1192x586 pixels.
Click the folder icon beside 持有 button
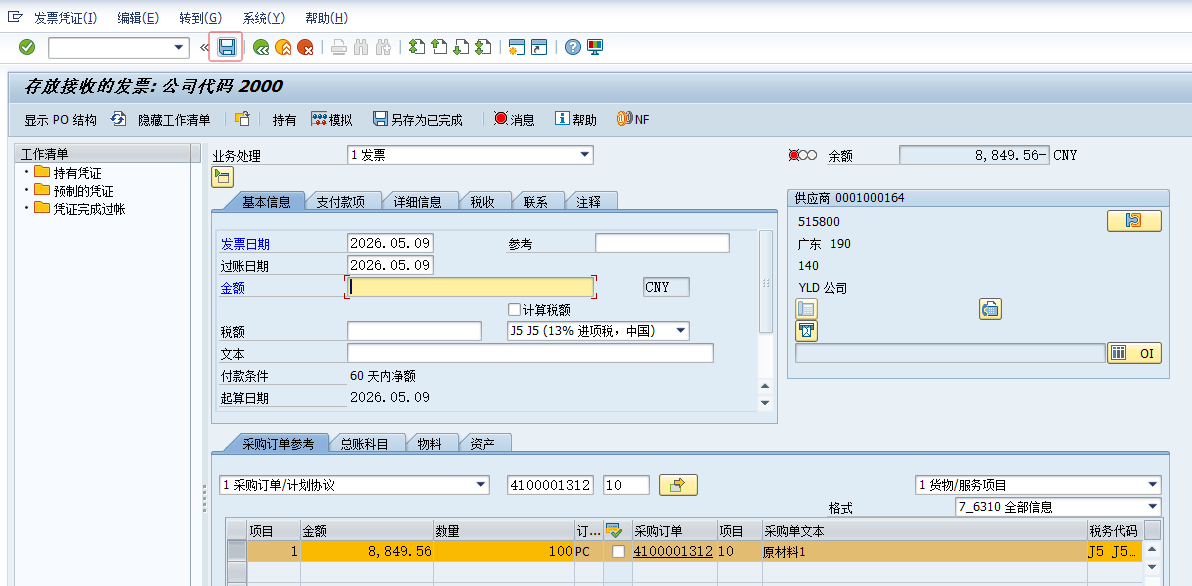coord(243,119)
